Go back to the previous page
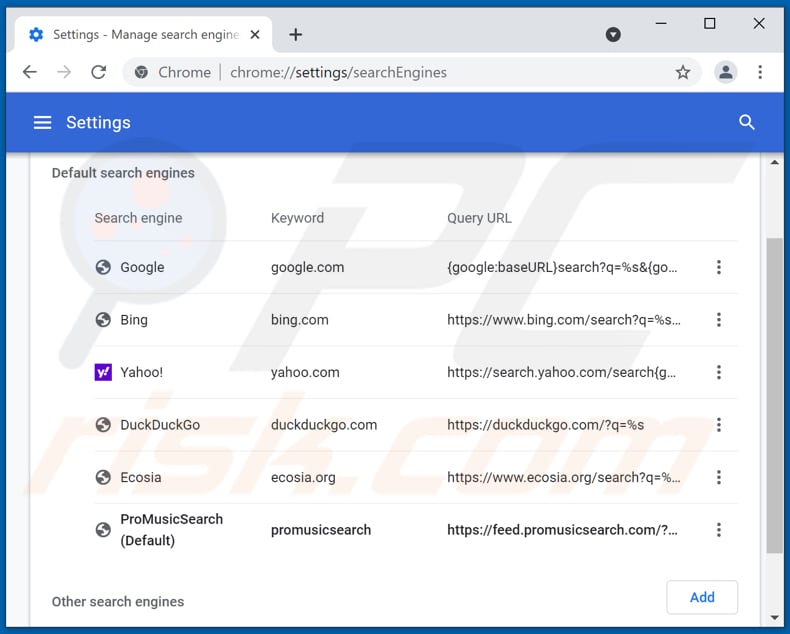This screenshot has width=790, height=634. click(30, 72)
